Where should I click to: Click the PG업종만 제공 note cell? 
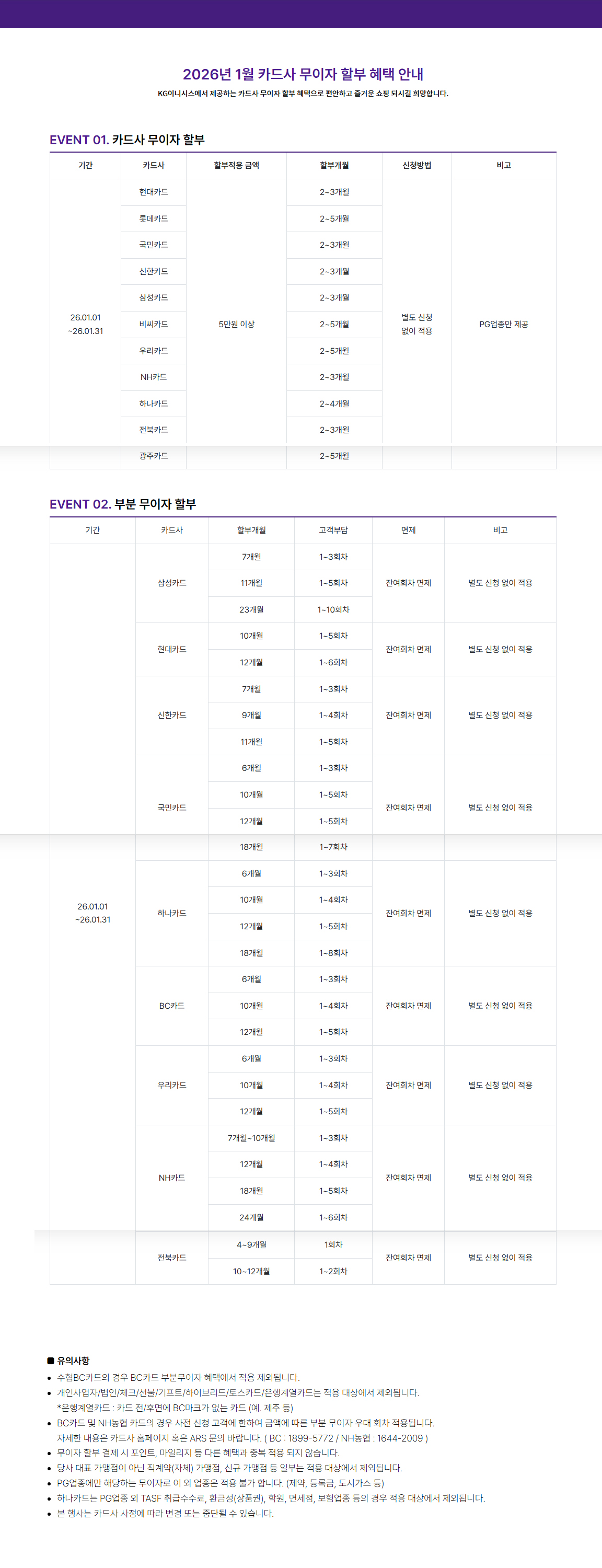[x=503, y=325]
